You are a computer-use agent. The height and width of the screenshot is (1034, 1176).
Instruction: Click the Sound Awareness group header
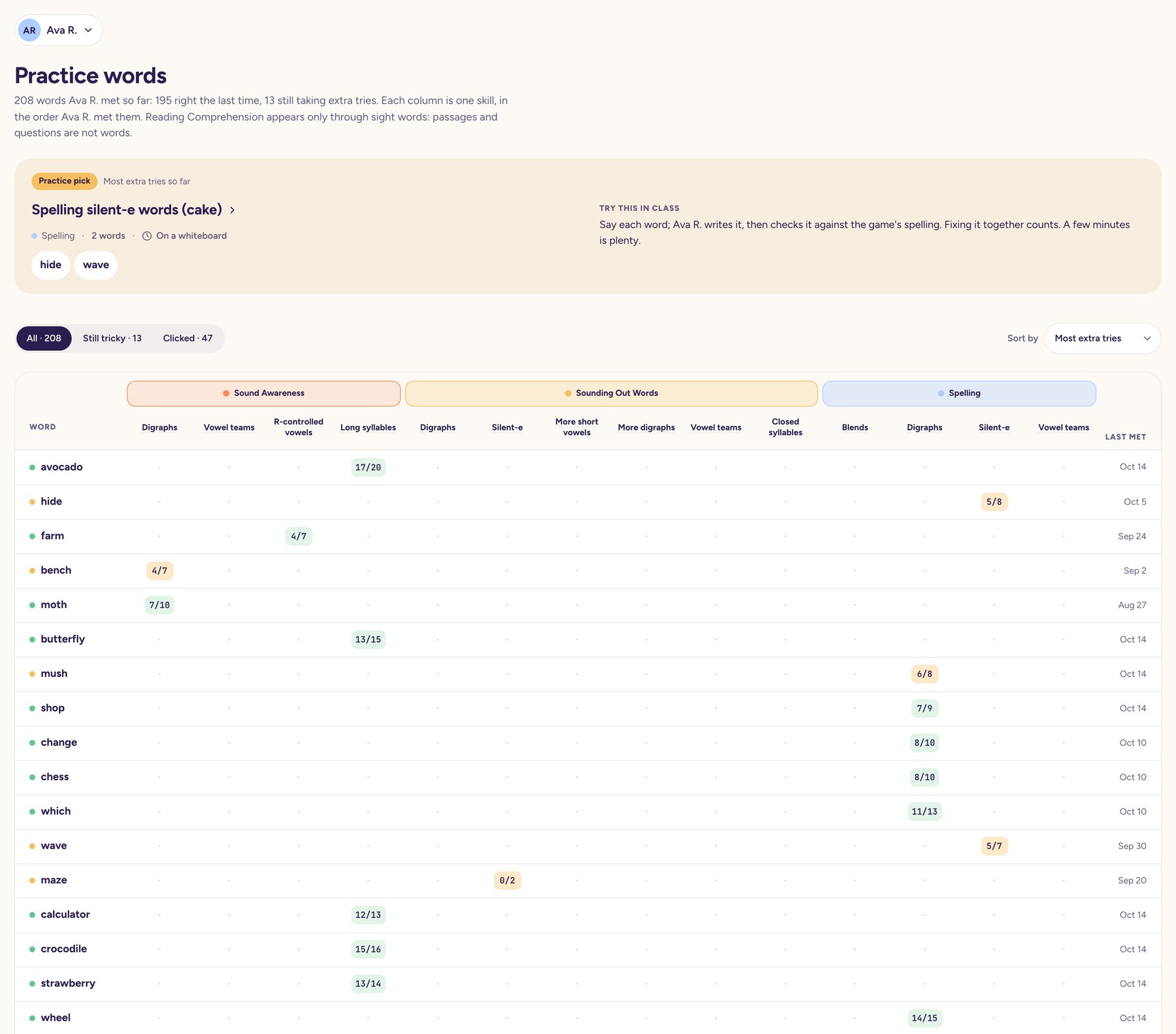pyautogui.click(x=264, y=393)
